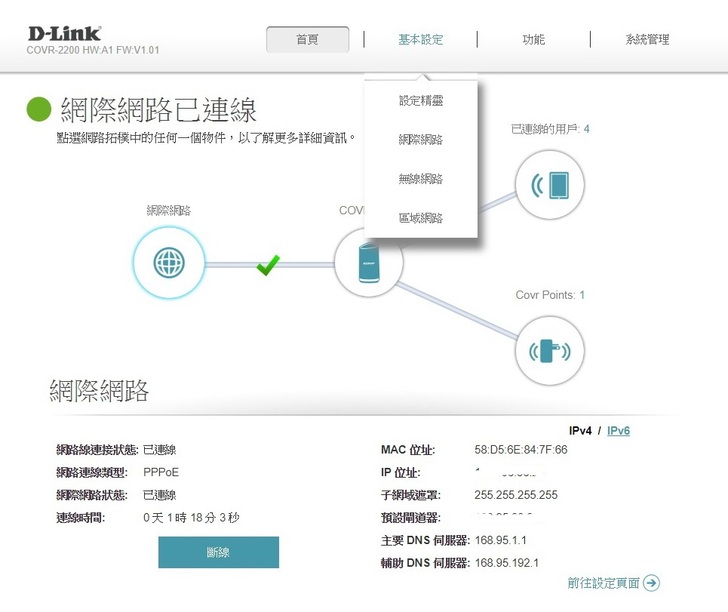
Task: Click the 已連線的用戶: 4 label
Action: pos(550,129)
